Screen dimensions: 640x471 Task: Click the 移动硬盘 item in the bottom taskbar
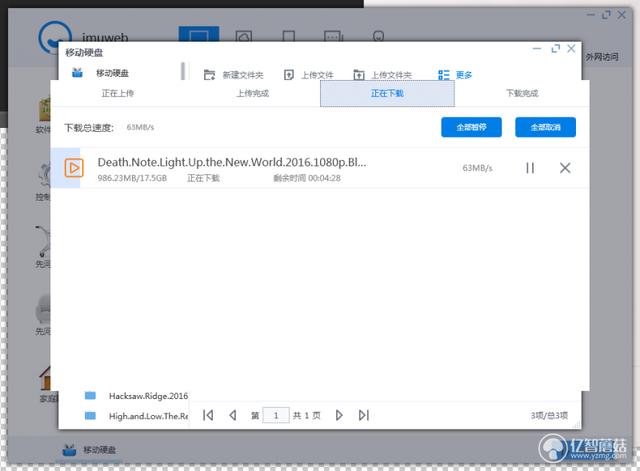click(x=89, y=450)
